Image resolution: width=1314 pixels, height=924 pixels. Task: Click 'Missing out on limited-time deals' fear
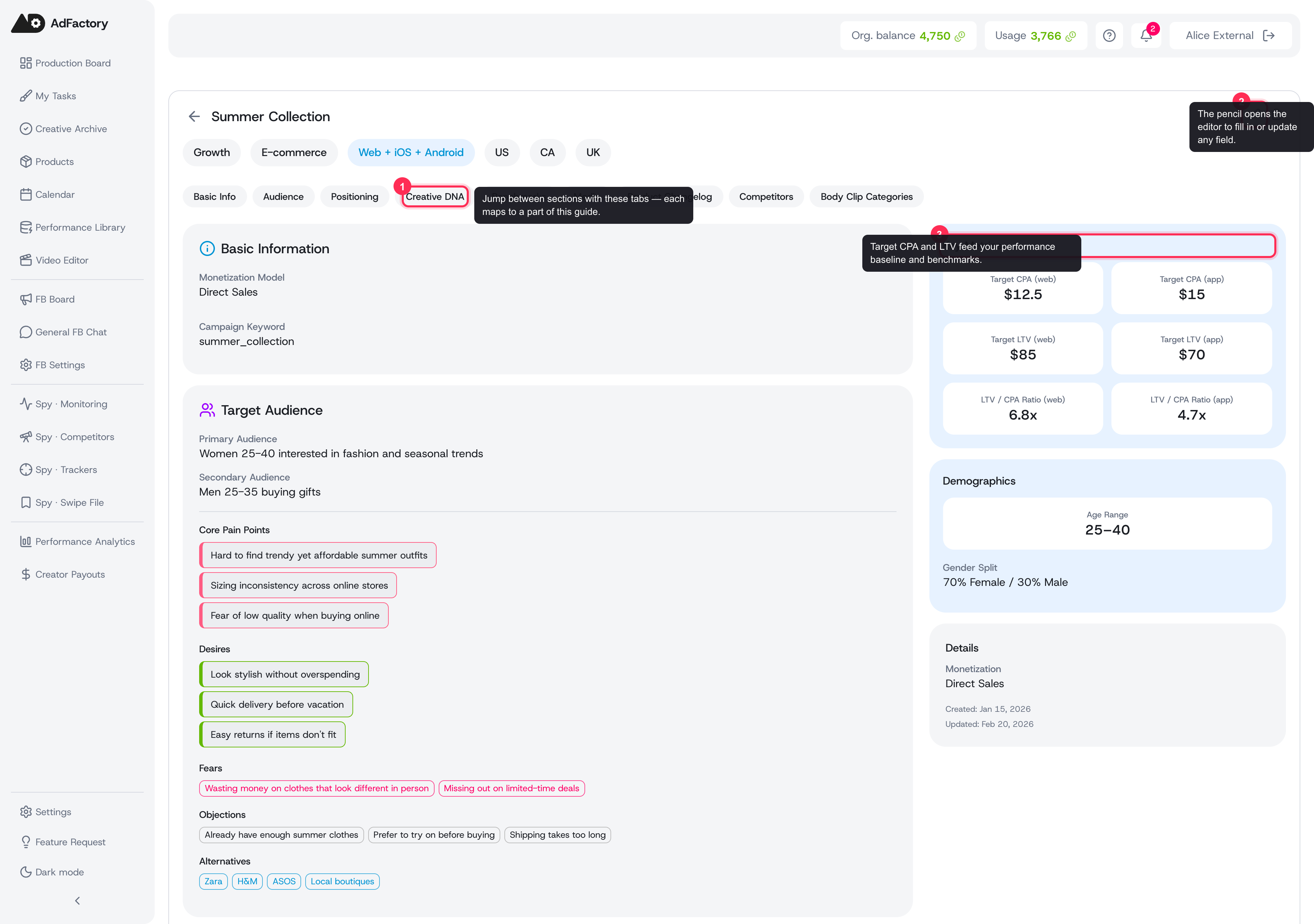tap(512, 788)
